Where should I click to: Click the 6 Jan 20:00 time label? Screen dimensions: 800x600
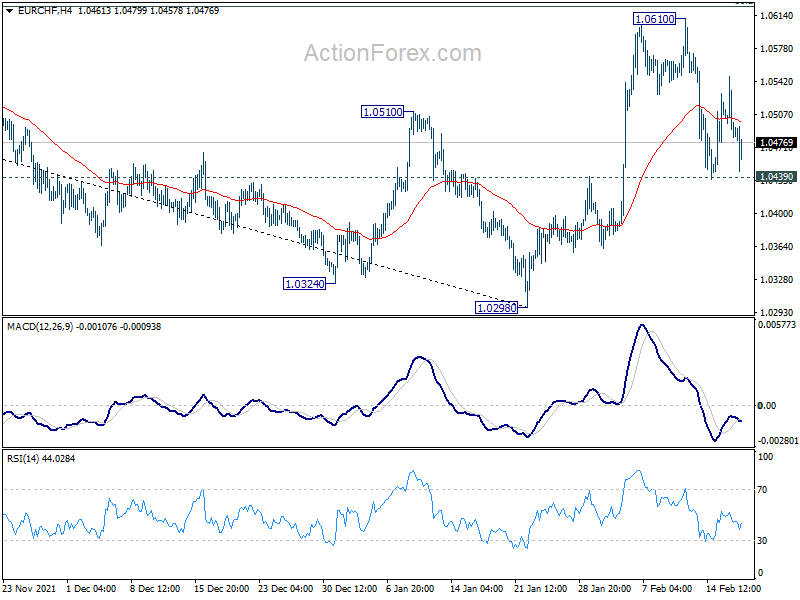[x=410, y=588]
